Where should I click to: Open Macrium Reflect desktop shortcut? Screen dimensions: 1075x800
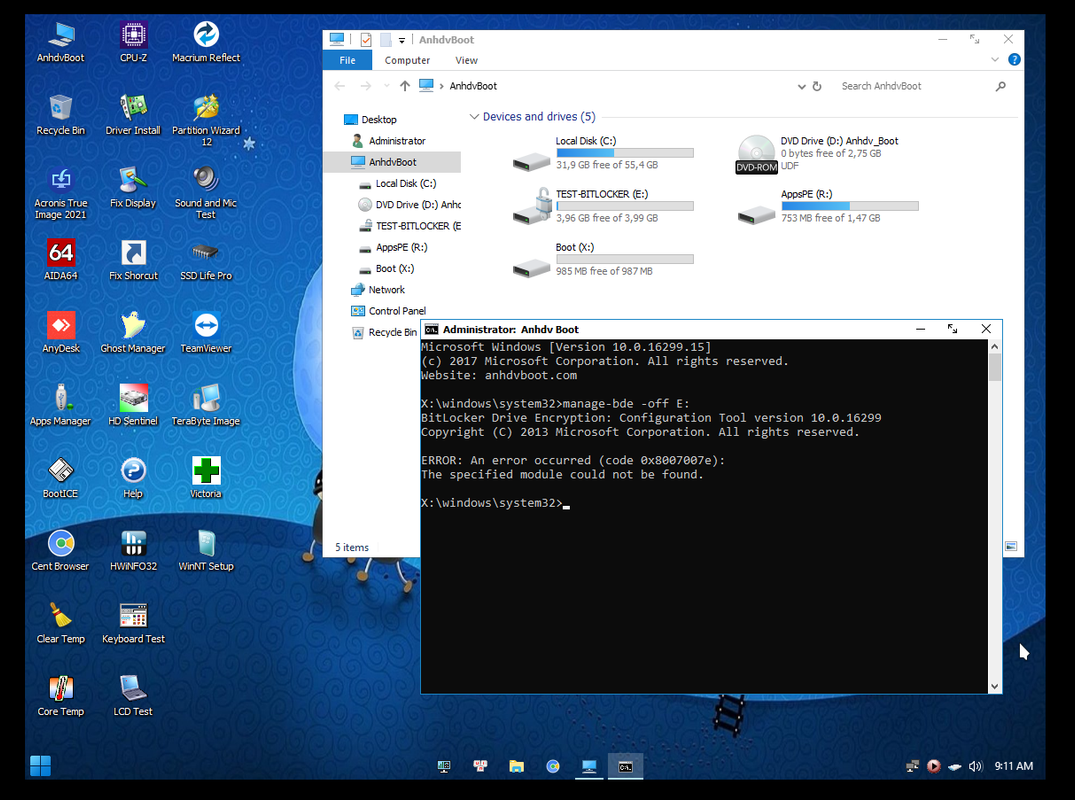206,43
